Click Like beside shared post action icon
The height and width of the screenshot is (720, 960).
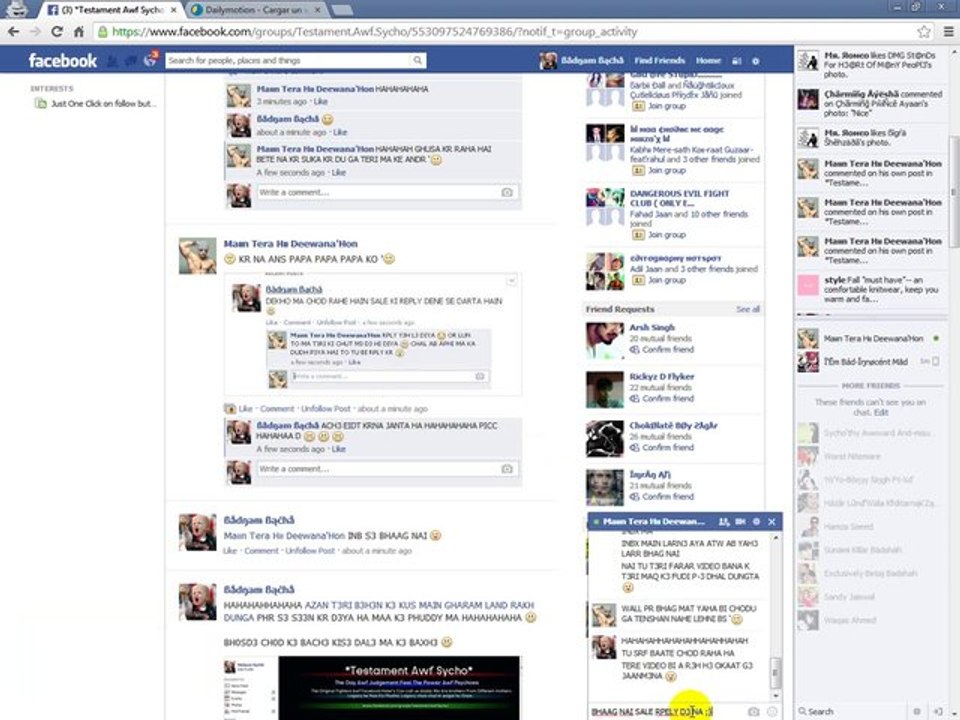[246, 408]
